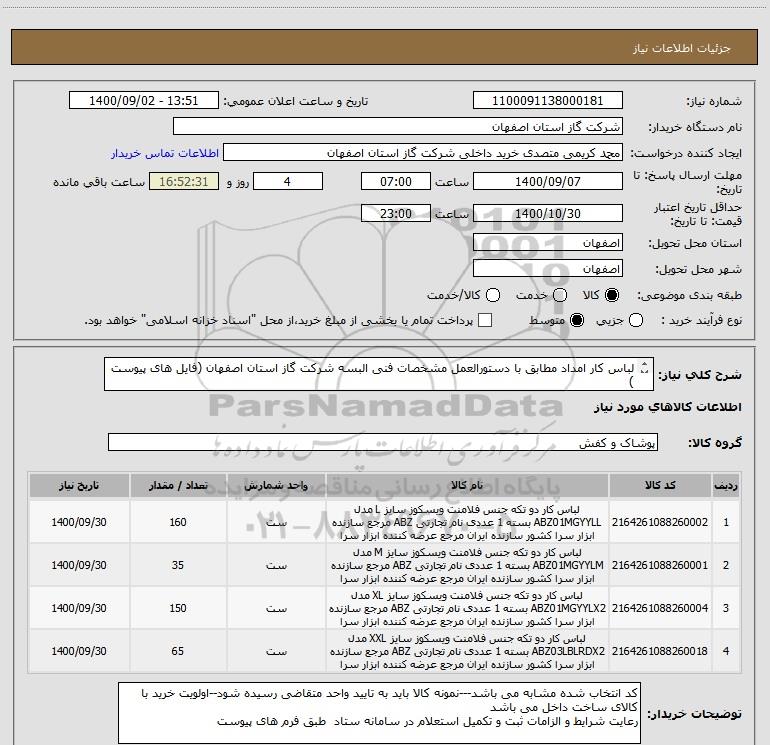The height and width of the screenshot is (745, 770).
Task: Click the اطلاعات کالاهای مورد نیاز heading
Action: tap(667, 407)
